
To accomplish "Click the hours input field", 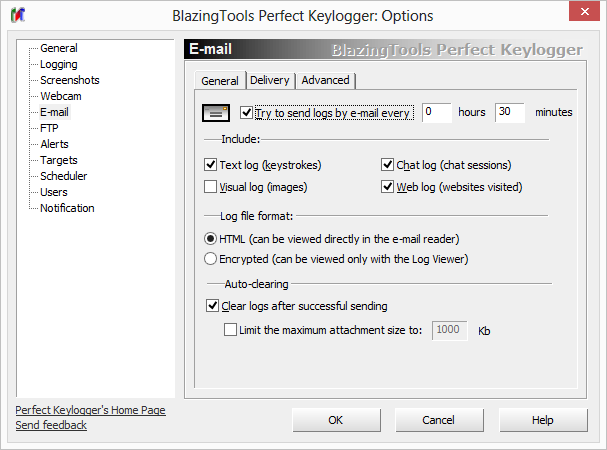I will [436, 112].
